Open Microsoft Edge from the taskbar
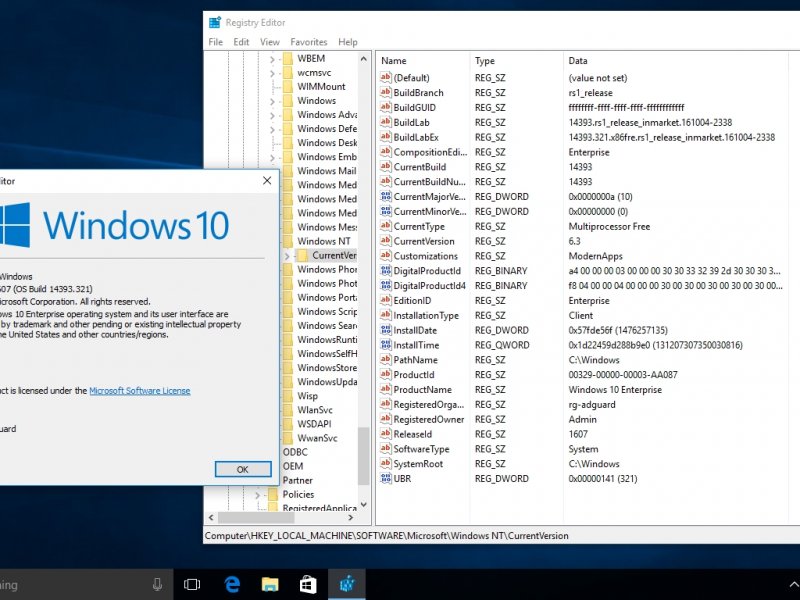 (x=232, y=584)
